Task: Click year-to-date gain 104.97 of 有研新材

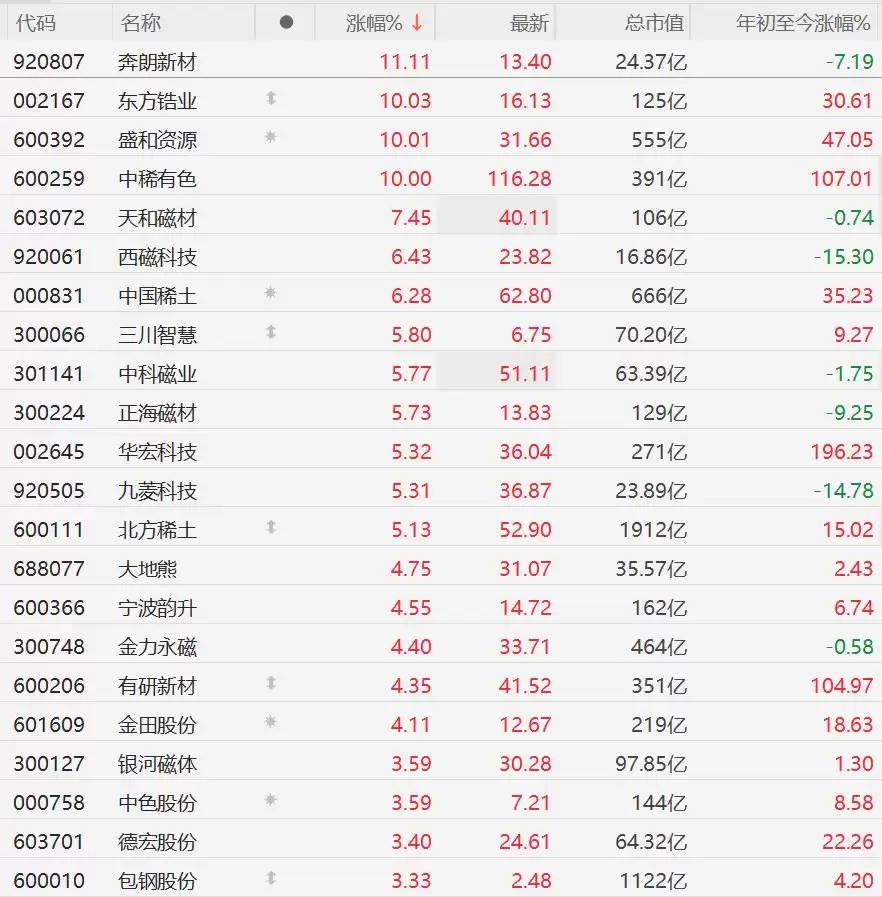Action: pyautogui.click(x=841, y=686)
